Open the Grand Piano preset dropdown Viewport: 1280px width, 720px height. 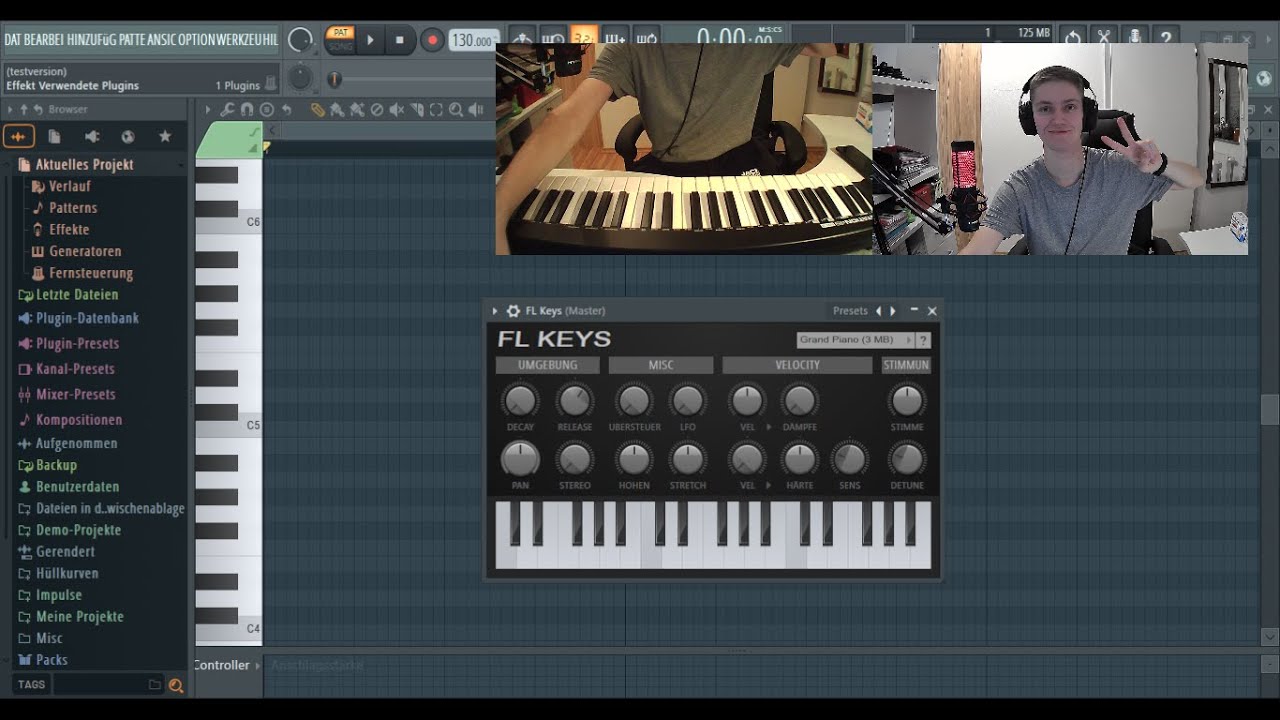(x=856, y=340)
